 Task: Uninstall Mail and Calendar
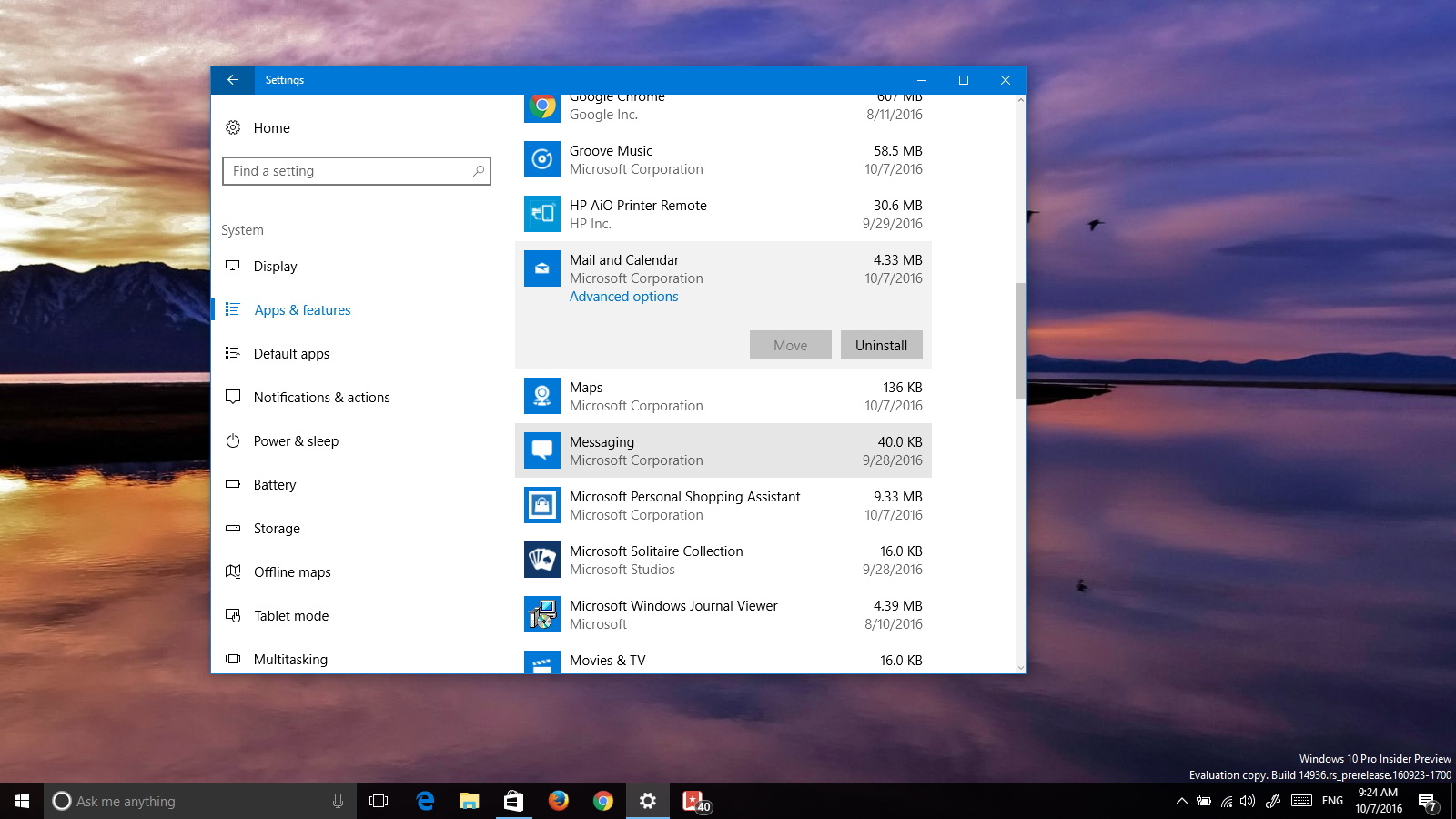[881, 345]
